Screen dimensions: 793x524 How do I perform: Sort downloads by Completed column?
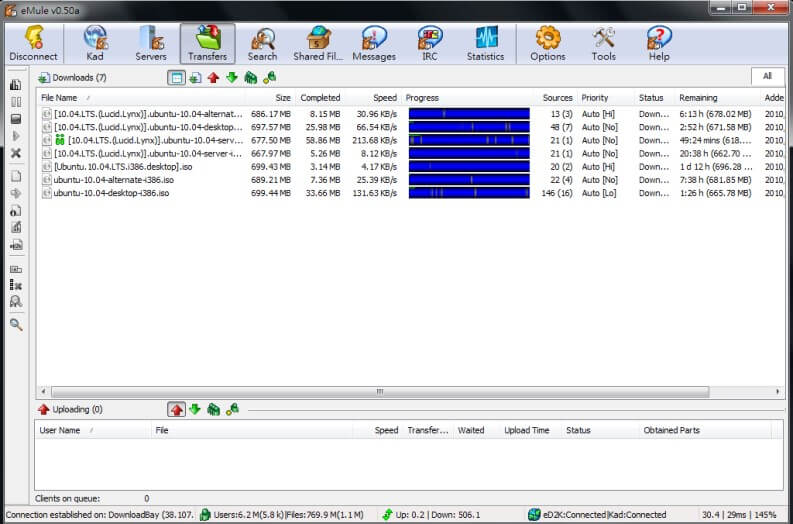[x=320, y=98]
